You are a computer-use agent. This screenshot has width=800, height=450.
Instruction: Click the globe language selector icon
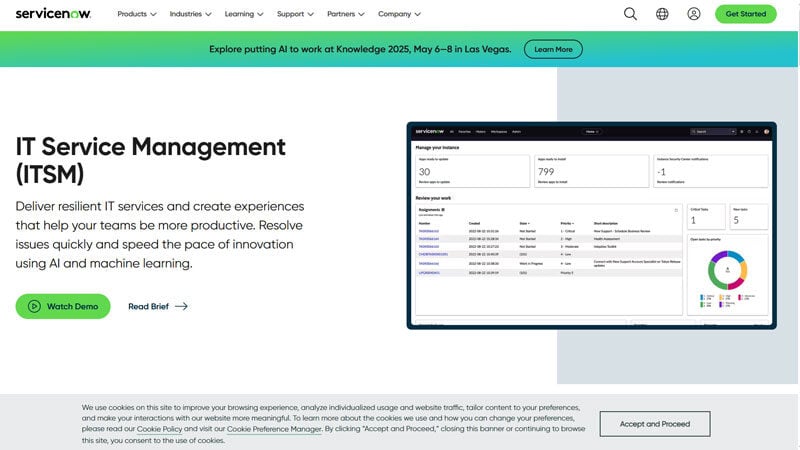point(662,14)
